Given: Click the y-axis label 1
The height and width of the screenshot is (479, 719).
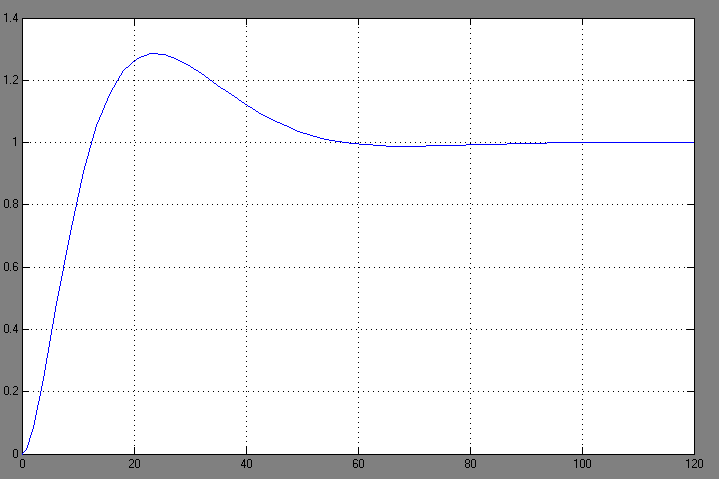Looking at the screenshot, I should (x=15, y=142).
